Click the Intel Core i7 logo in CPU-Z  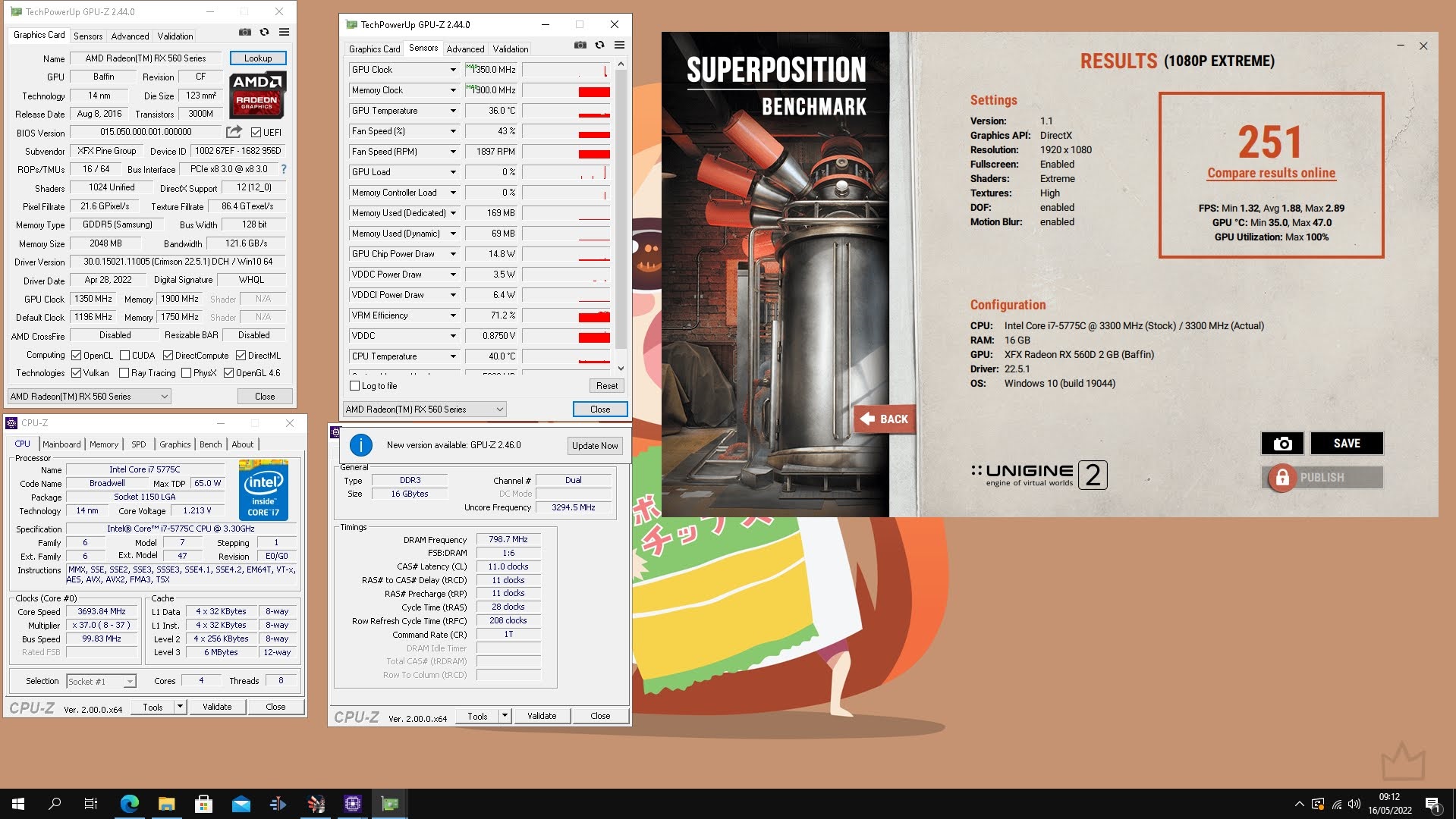264,490
